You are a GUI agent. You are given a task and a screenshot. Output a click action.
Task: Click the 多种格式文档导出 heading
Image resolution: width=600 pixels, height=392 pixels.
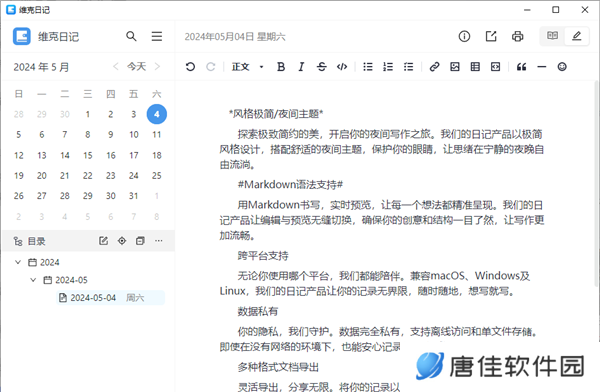(x=278, y=367)
